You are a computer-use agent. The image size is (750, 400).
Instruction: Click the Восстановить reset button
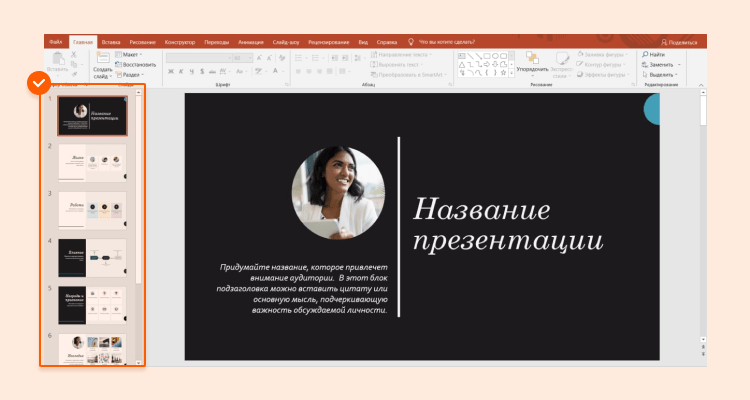click(136, 65)
